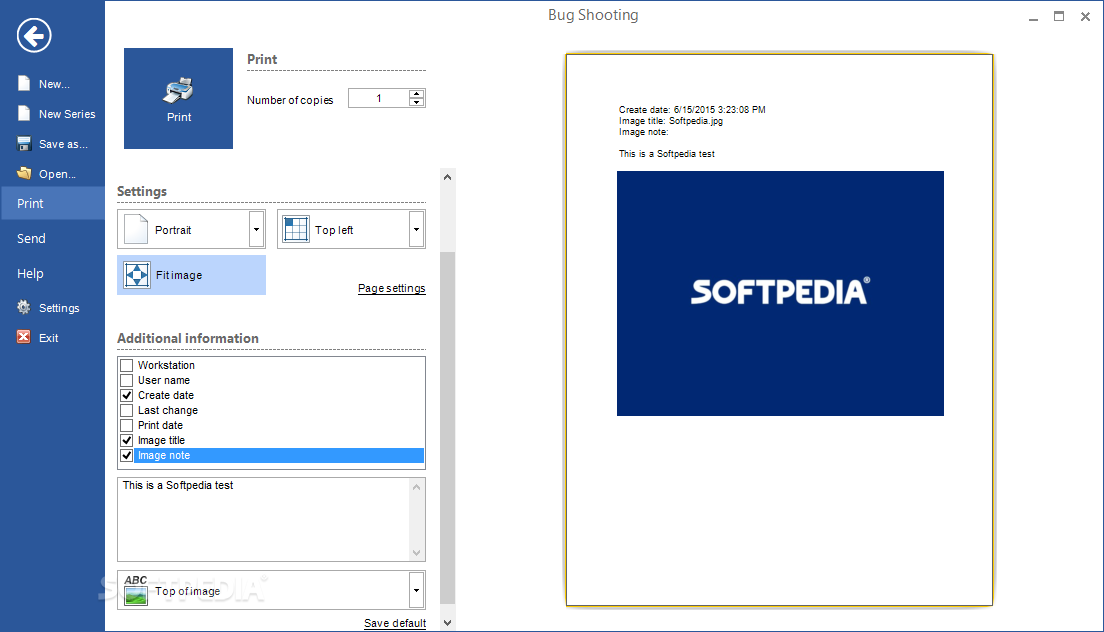
Task: Open the Top left position dropdown arrow
Action: coord(416,229)
